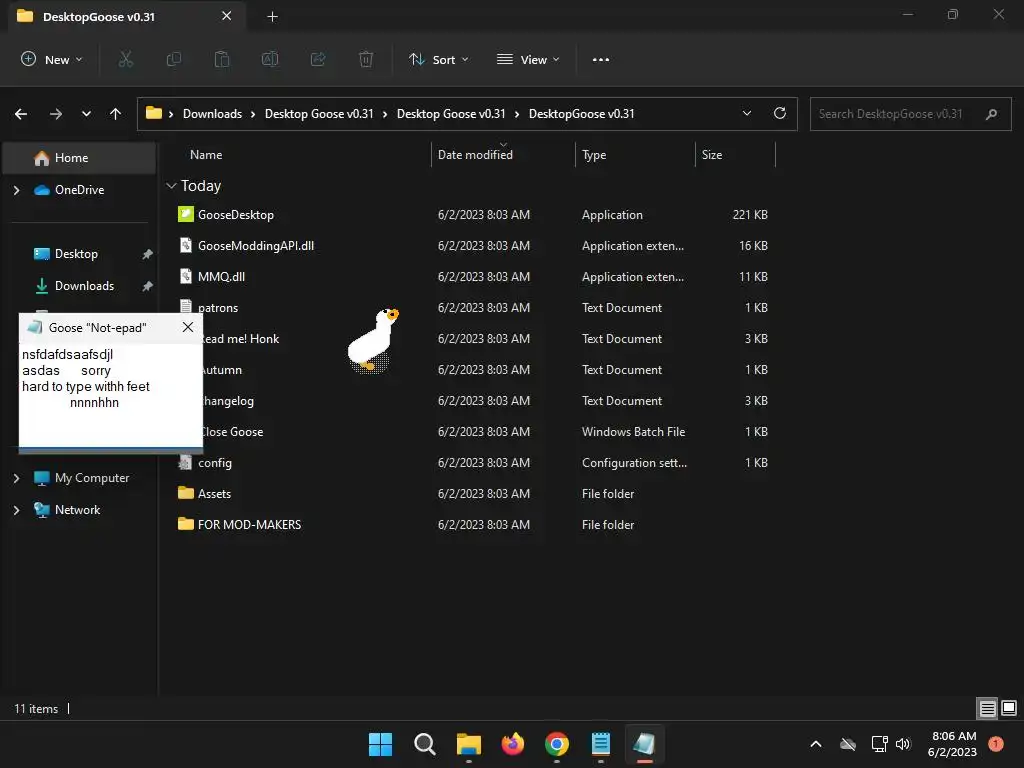Click the Cut scissors icon
The width and height of the screenshot is (1024, 768).
click(x=125, y=59)
